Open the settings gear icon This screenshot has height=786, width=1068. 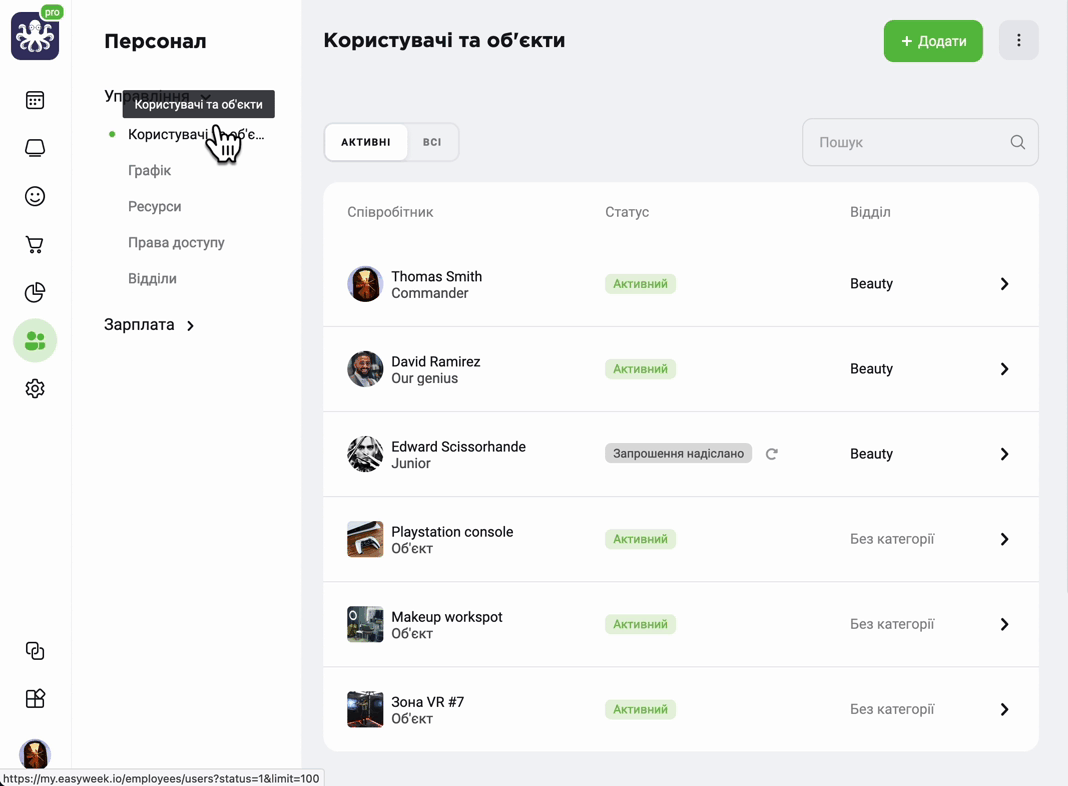point(35,389)
